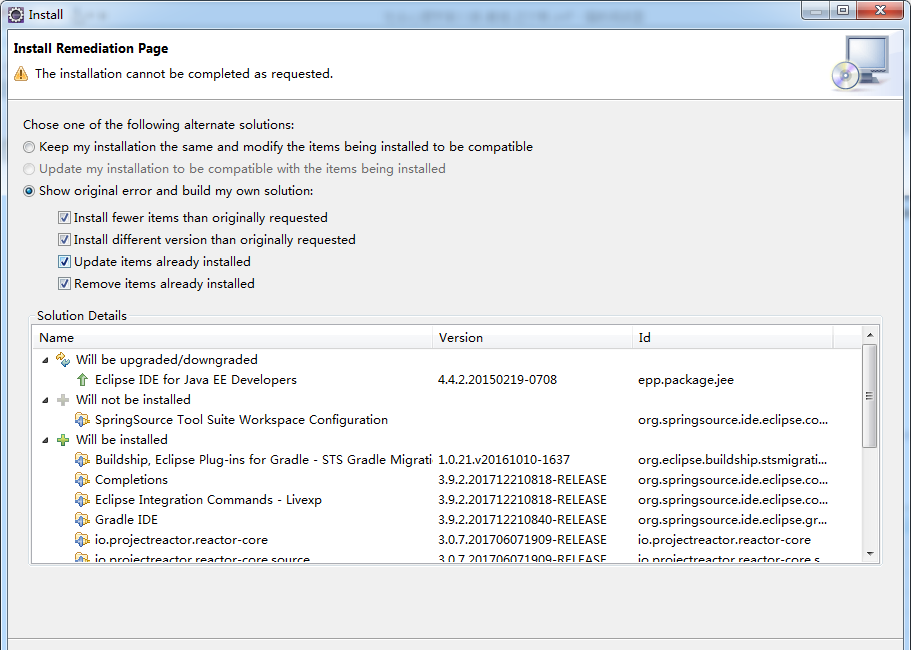Select 'Will not be installed' tree row
911x650 pixels.
(133, 400)
